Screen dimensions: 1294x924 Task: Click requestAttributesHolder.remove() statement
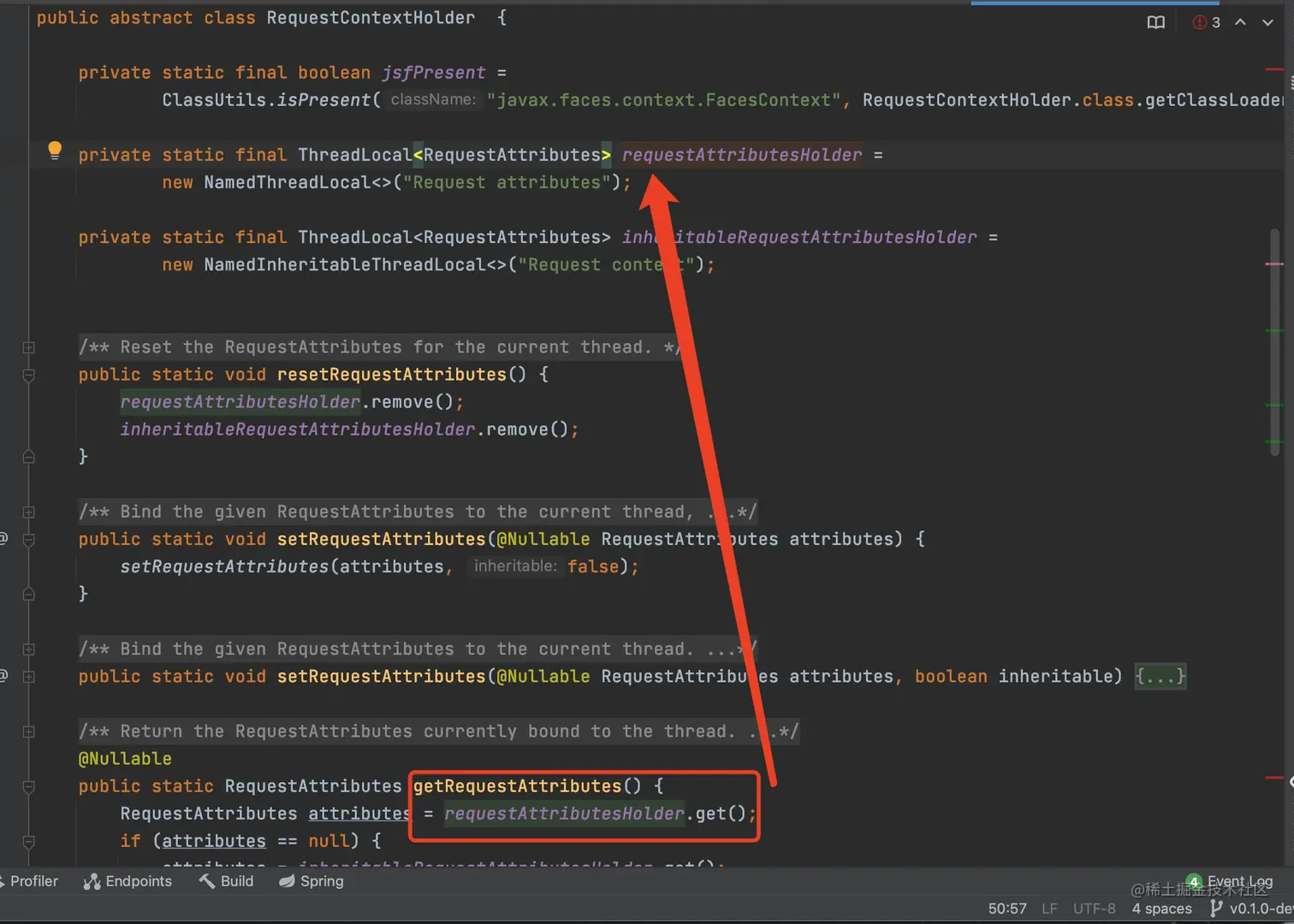pyautogui.click(x=292, y=402)
